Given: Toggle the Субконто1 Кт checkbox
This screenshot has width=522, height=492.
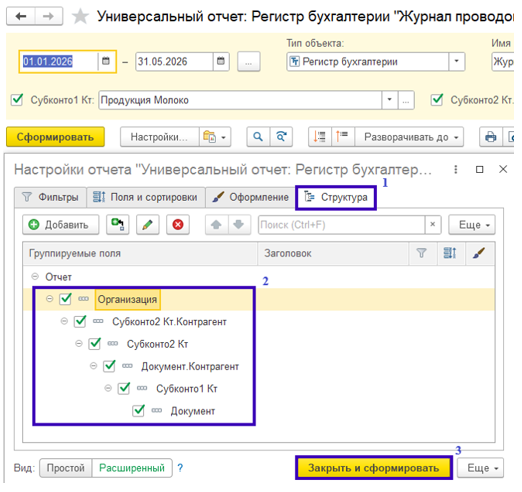Looking at the screenshot, I should (x=17, y=100).
